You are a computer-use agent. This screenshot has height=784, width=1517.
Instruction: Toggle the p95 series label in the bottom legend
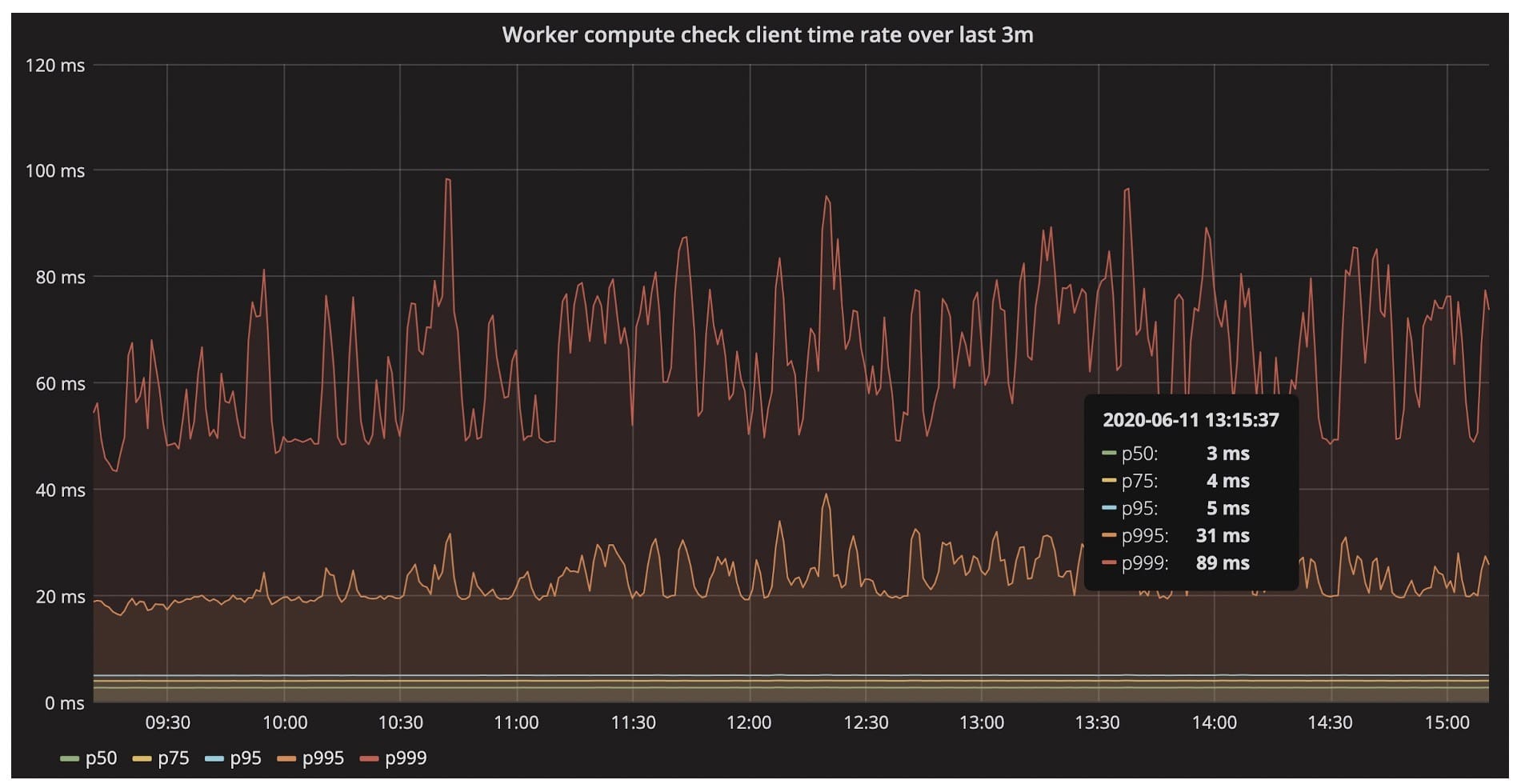tap(246, 758)
